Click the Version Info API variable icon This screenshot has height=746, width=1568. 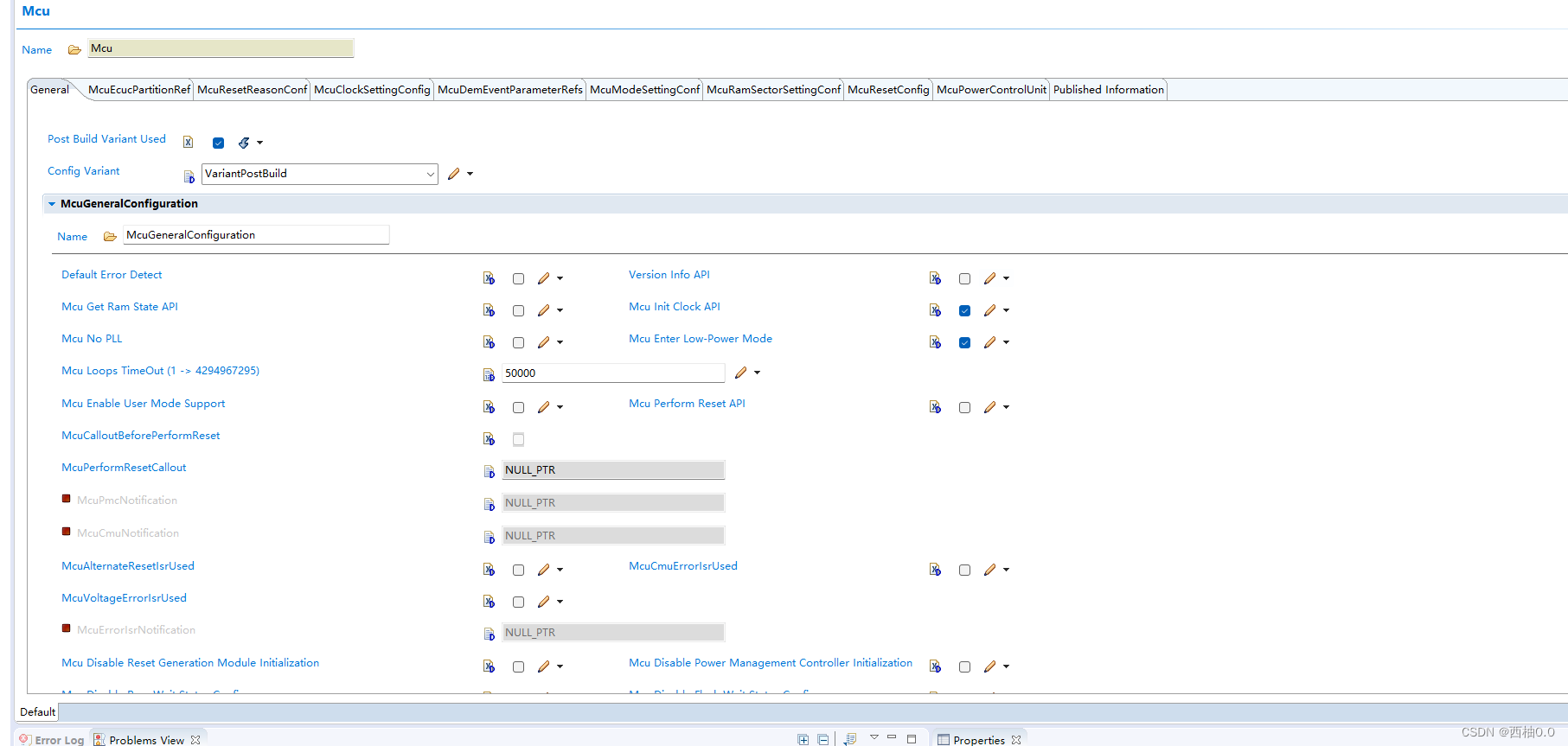[x=935, y=278]
